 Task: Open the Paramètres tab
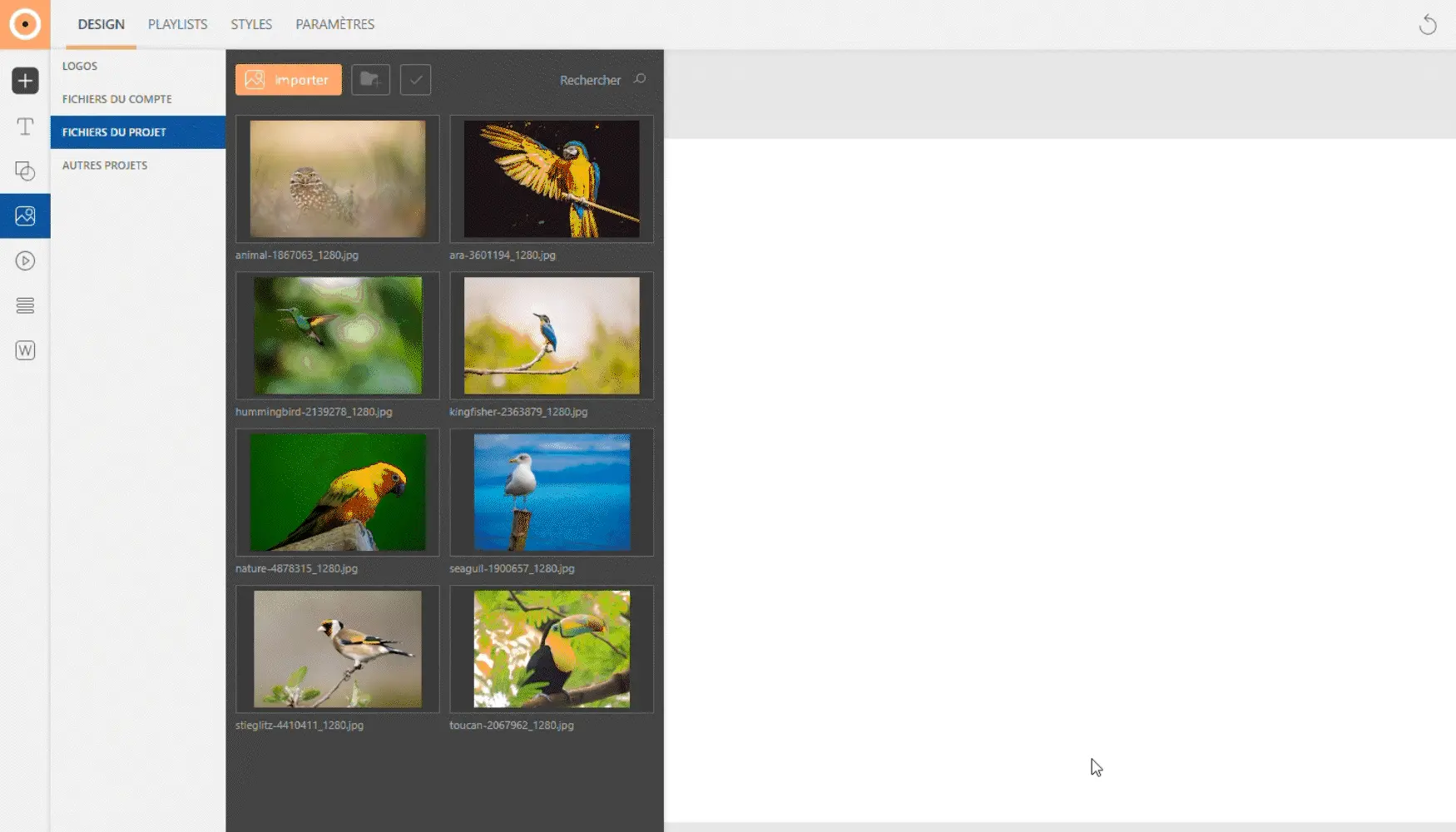coord(334,24)
